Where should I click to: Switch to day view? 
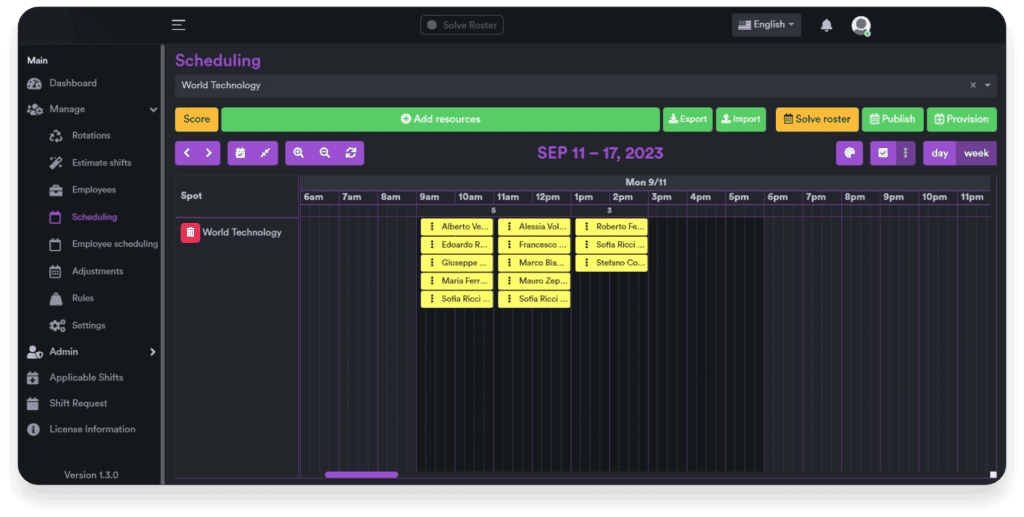(x=940, y=153)
